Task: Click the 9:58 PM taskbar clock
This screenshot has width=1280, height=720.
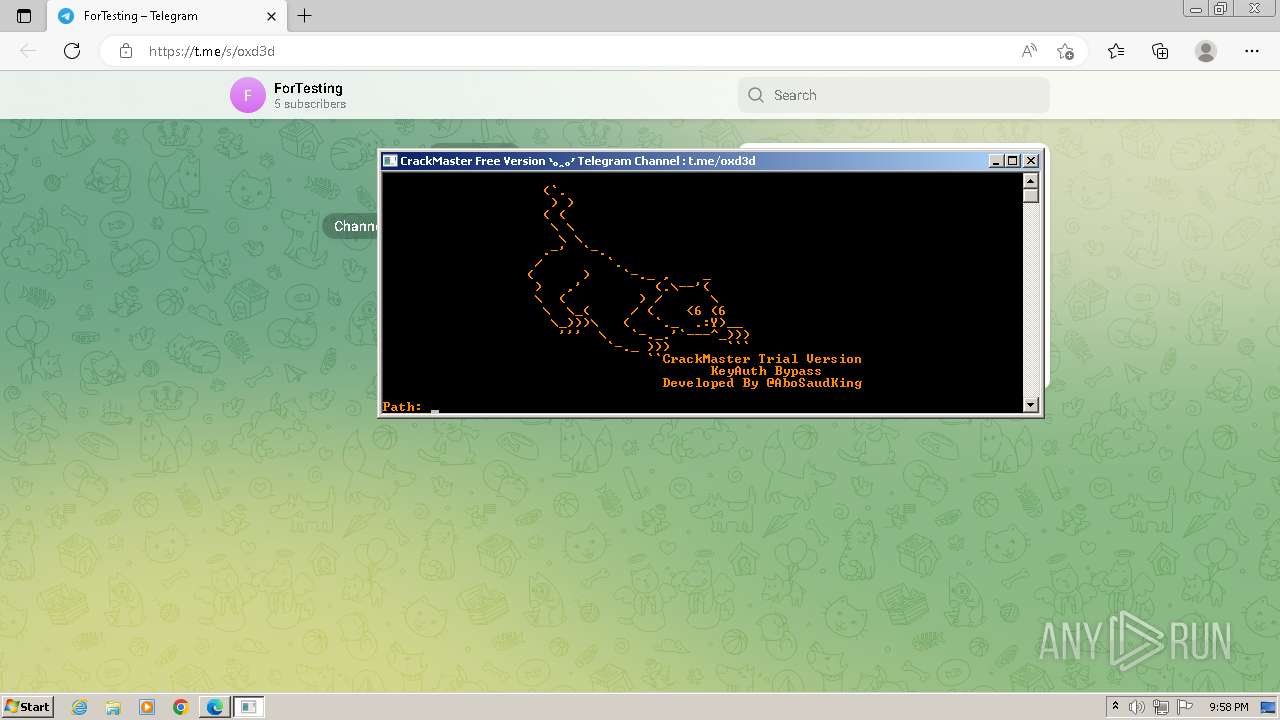Action: coord(1228,707)
